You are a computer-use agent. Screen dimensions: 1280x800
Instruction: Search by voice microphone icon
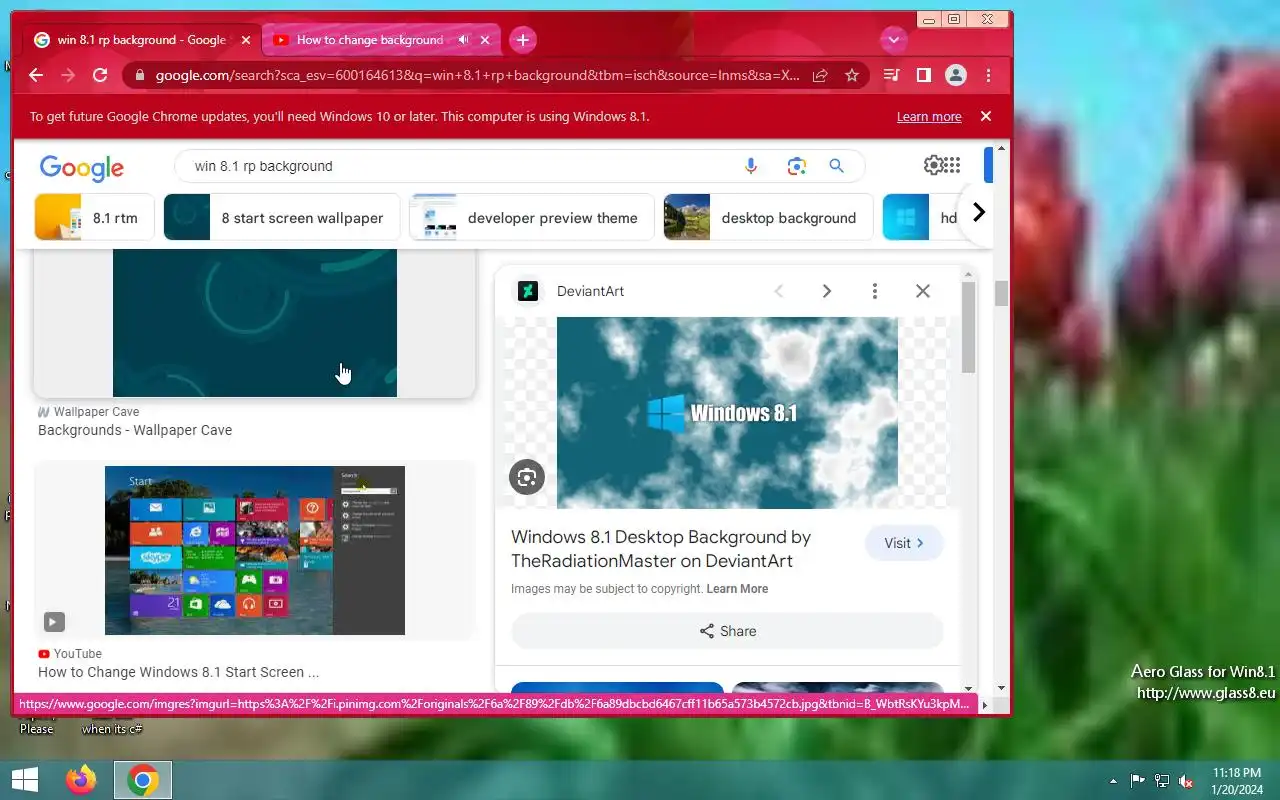pos(751,166)
